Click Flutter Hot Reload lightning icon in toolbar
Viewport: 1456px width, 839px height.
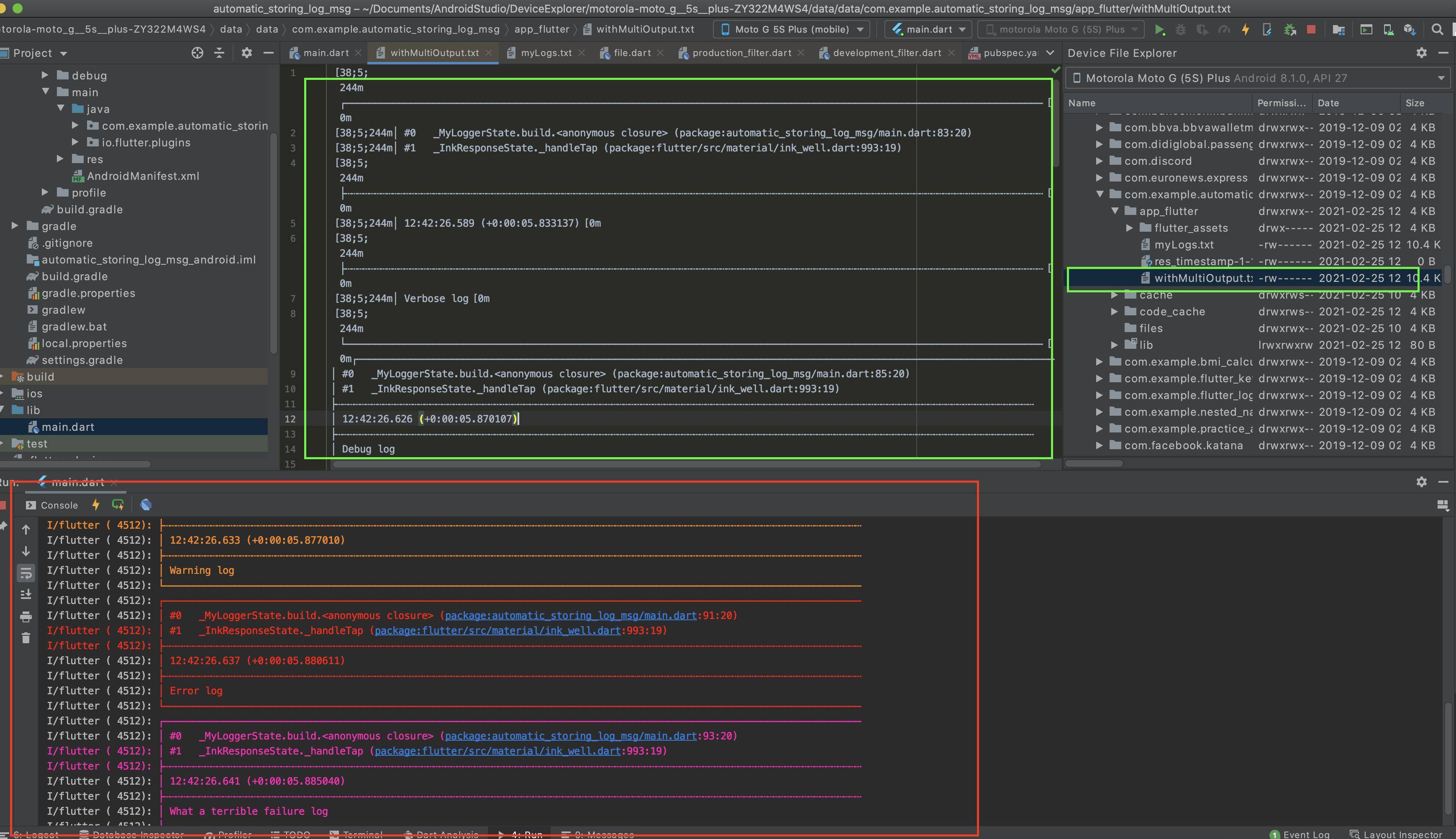1245,29
